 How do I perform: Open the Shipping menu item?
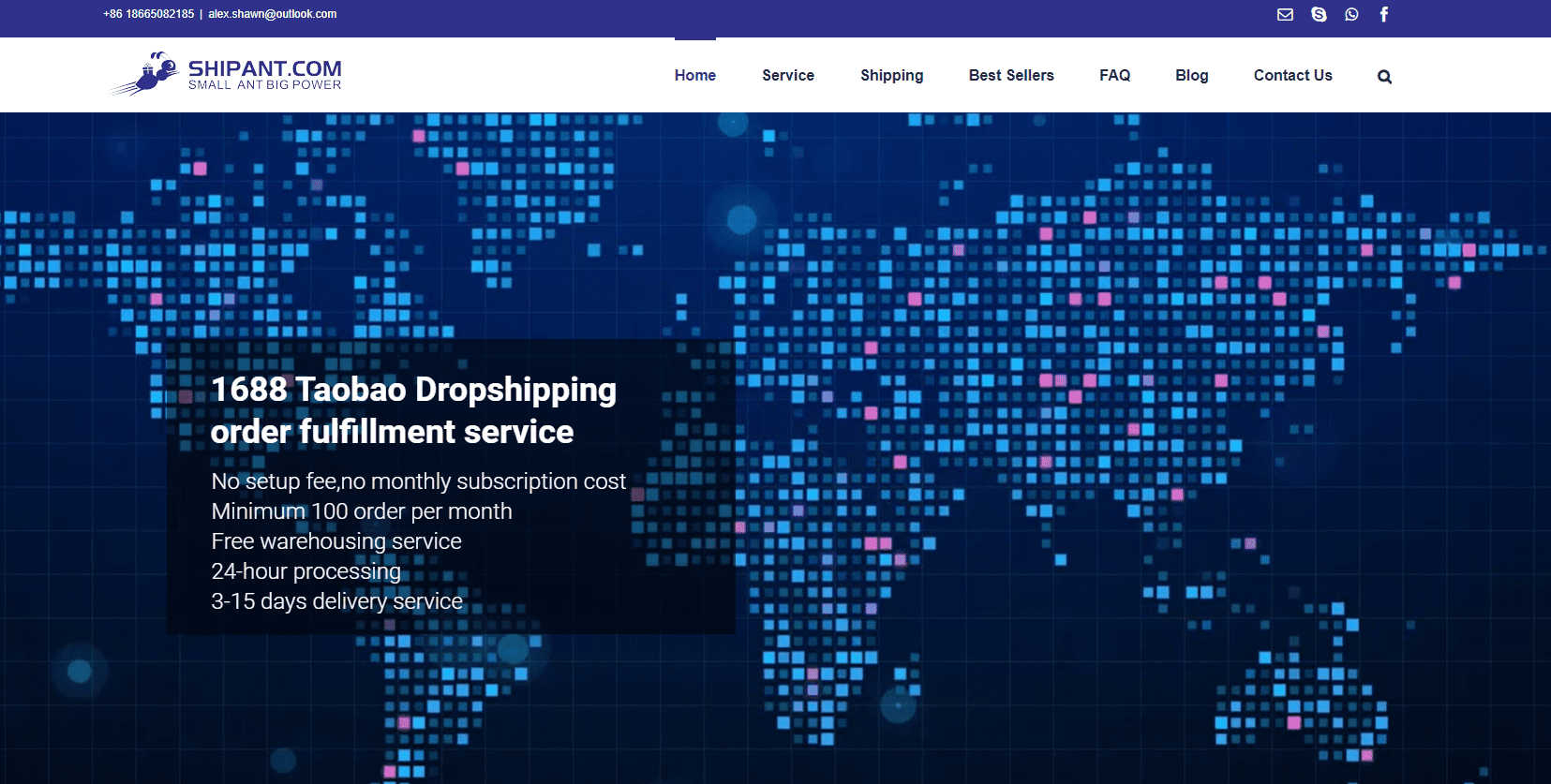(892, 76)
